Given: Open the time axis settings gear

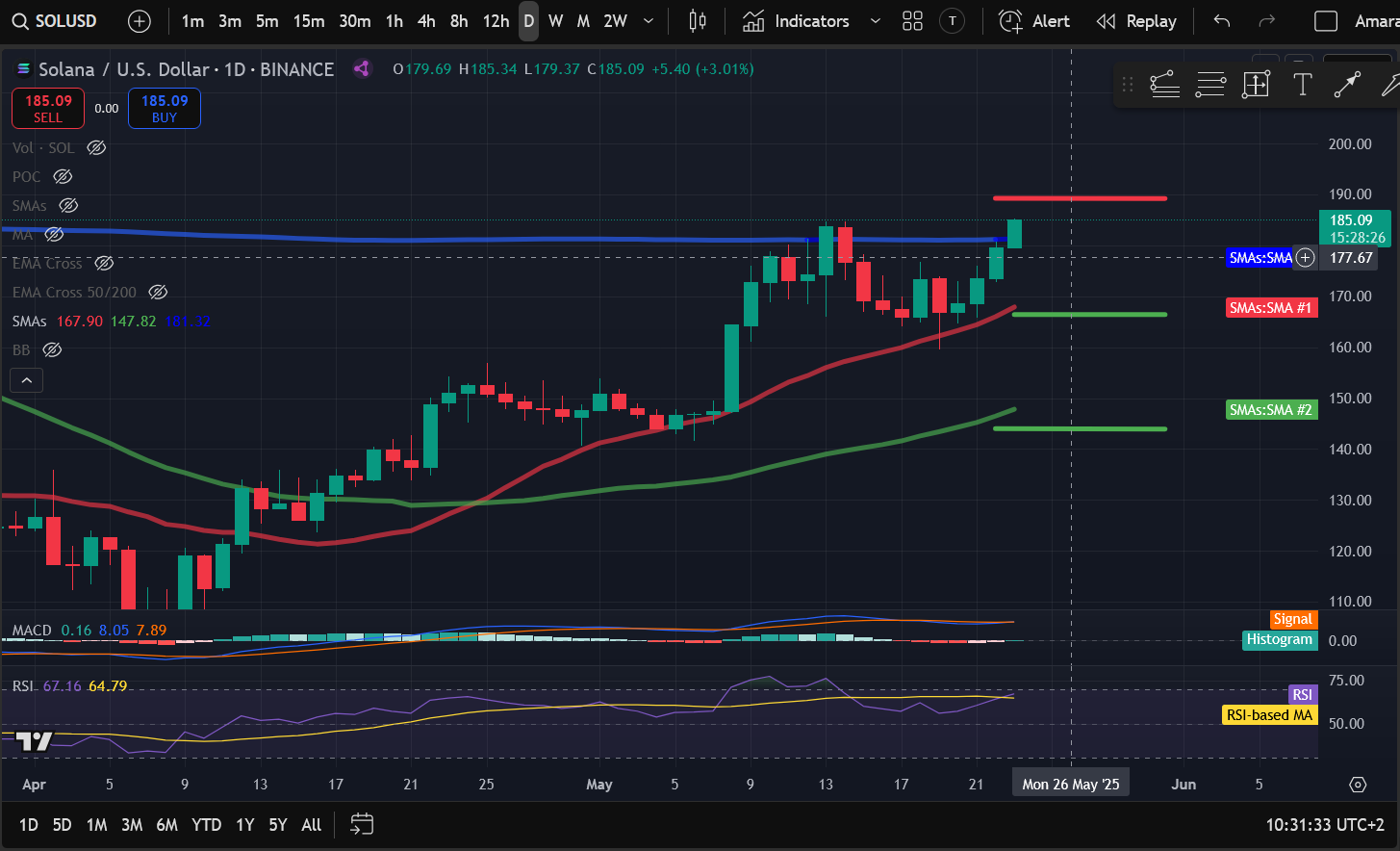Looking at the screenshot, I should click(x=1358, y=785).
